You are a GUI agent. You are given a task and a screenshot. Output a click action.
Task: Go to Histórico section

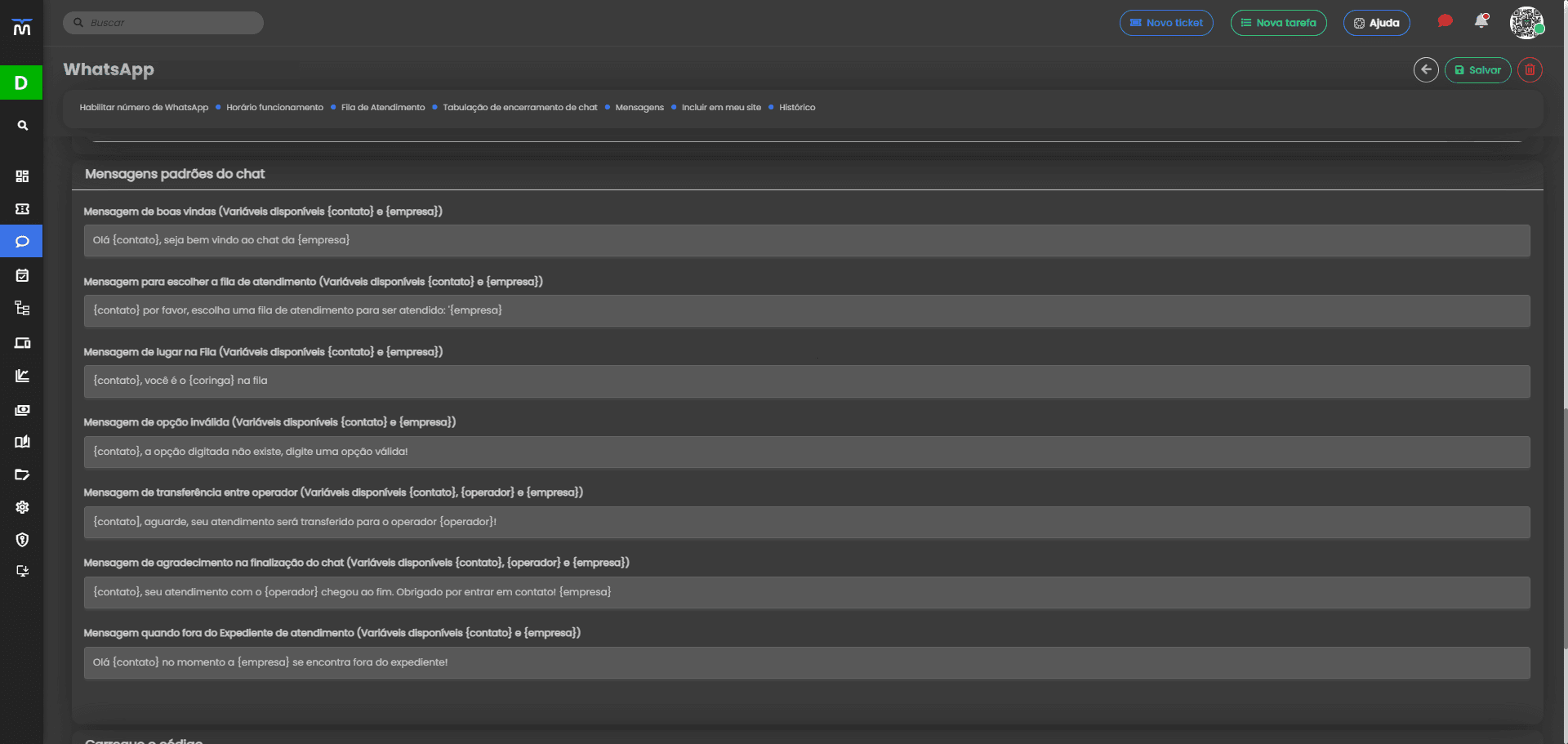click(797, 108)
